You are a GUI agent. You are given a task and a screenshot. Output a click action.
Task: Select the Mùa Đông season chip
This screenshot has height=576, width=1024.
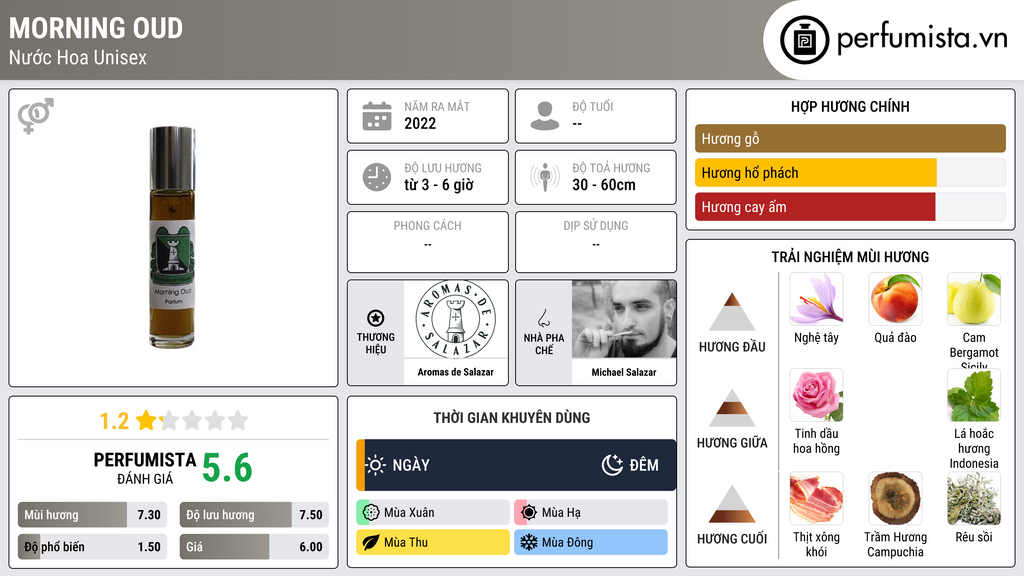coord(591,542)
